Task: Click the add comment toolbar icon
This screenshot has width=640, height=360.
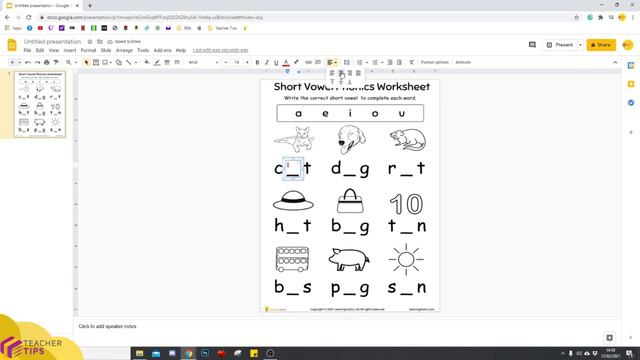Action: coord(318,62)
